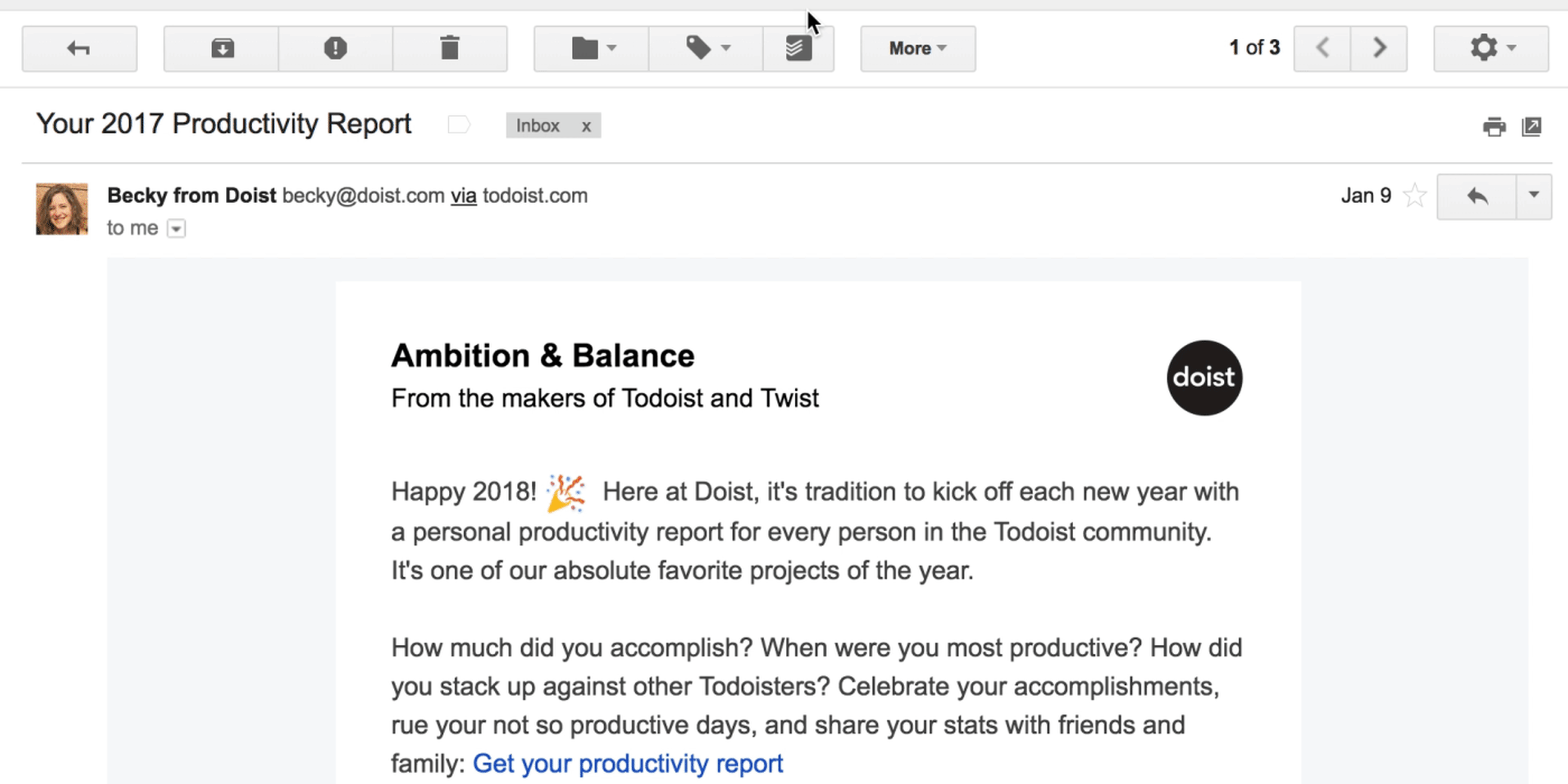
Task: Delete email with trash icon
Action: [450, 48]
